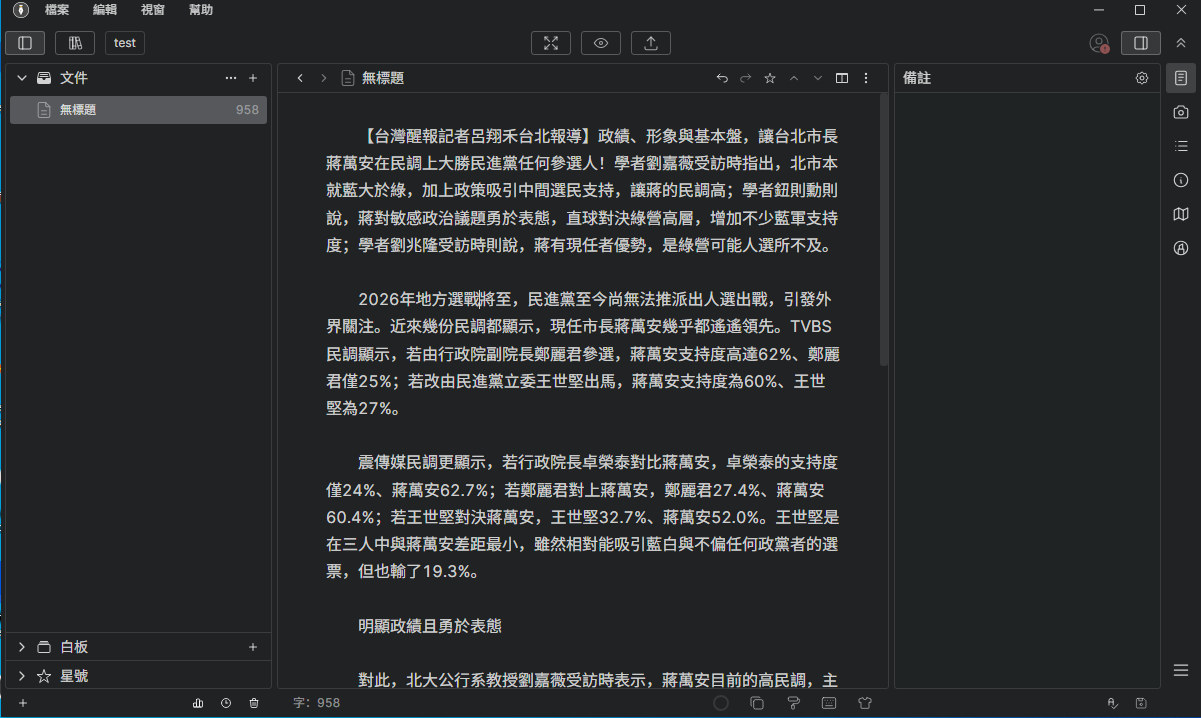1201x718 pixels.
Task: Open 備註 panel settings gear
Action: point(1141,77)
